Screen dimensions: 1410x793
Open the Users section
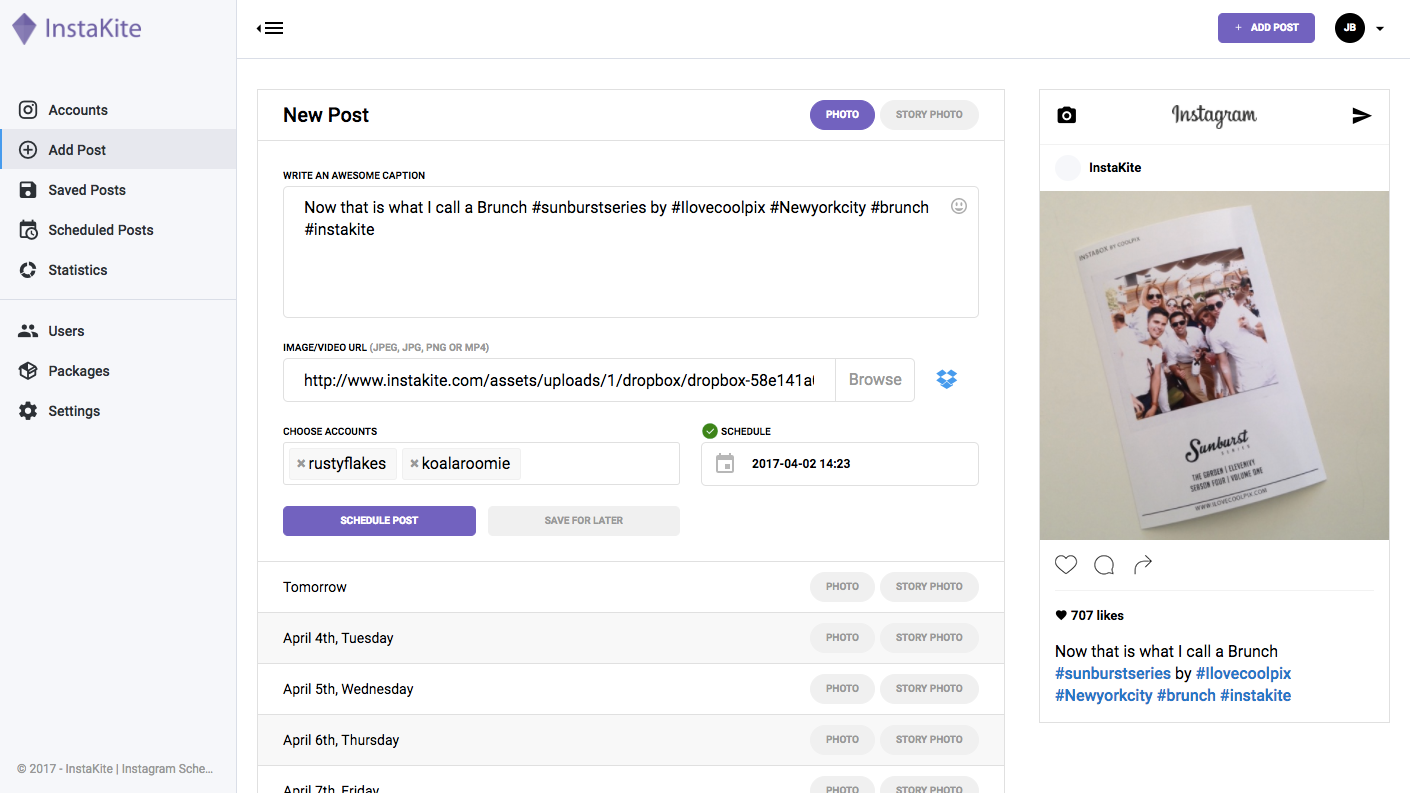[x=118, y=331]
